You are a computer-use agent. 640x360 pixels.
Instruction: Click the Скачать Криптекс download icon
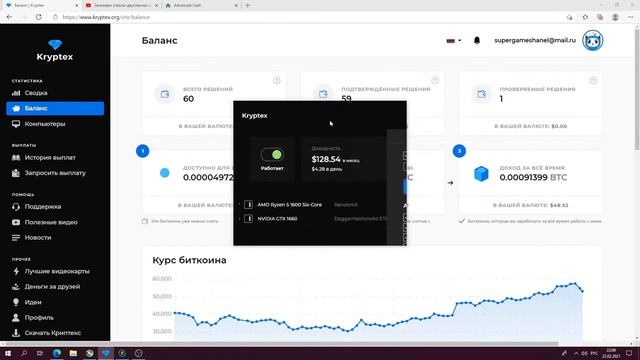[x=16, y=333]
